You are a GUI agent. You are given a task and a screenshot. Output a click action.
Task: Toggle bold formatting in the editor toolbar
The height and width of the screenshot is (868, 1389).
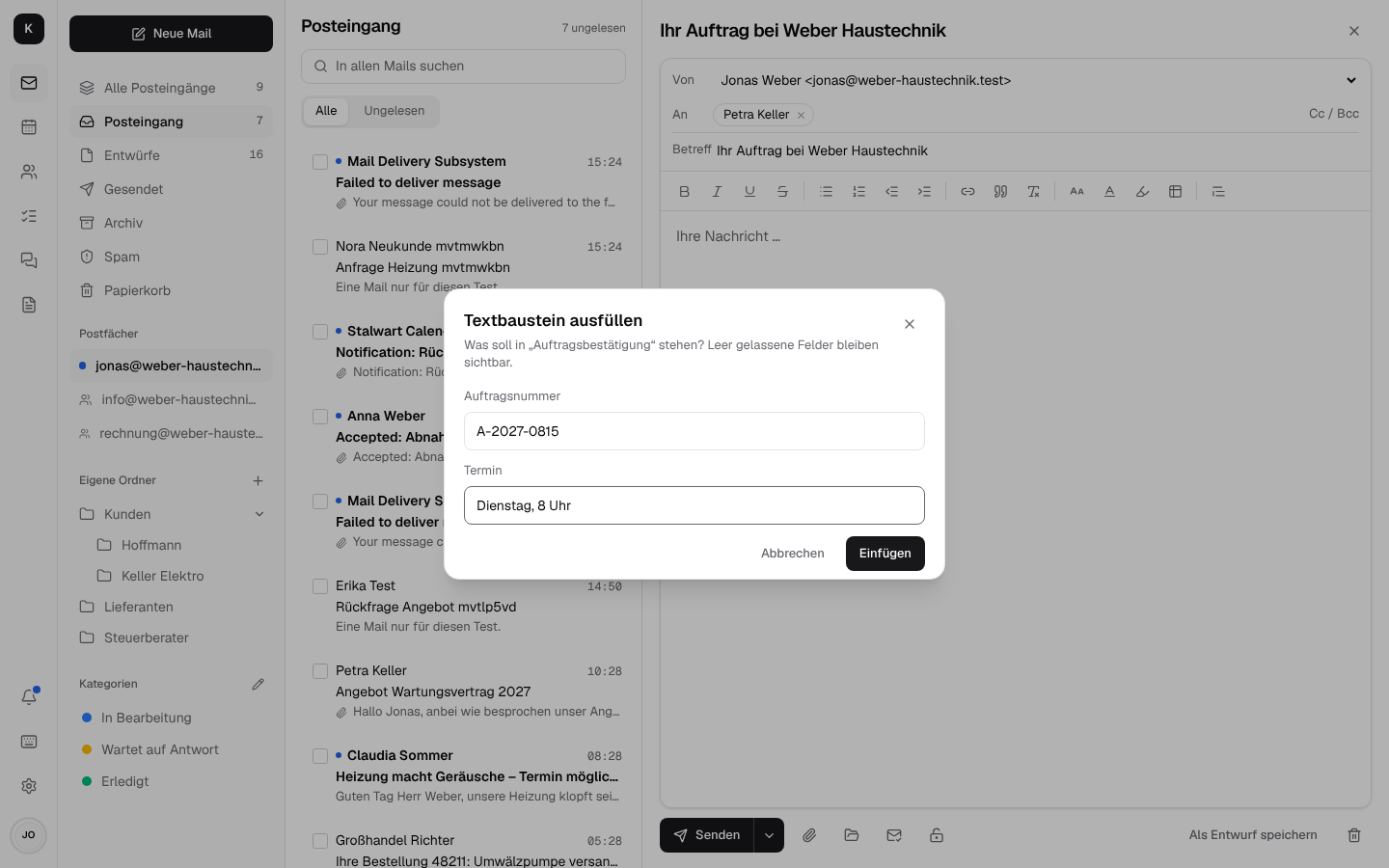684,191
